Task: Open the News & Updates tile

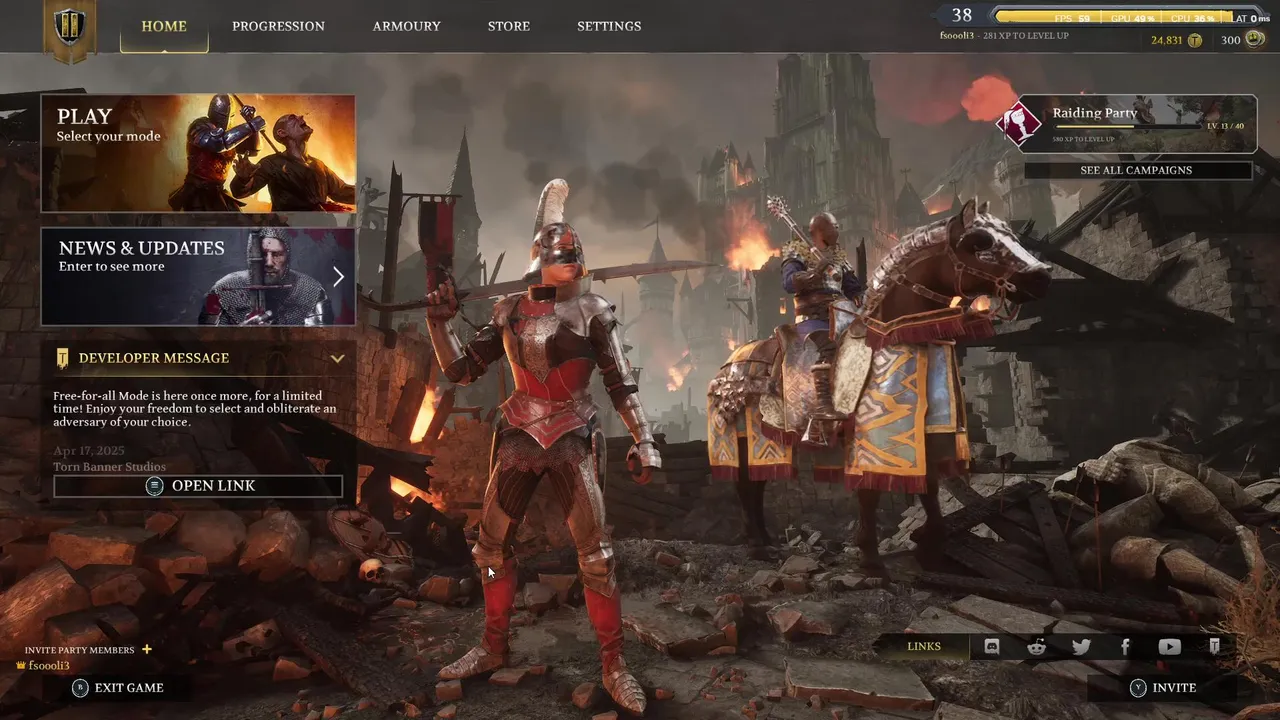Action: tap(198, 276)
